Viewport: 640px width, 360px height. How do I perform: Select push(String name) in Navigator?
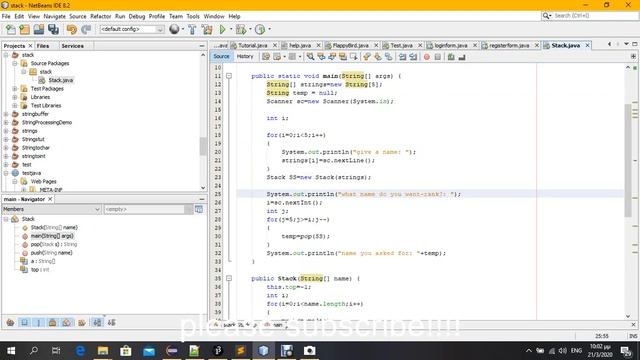51,253
